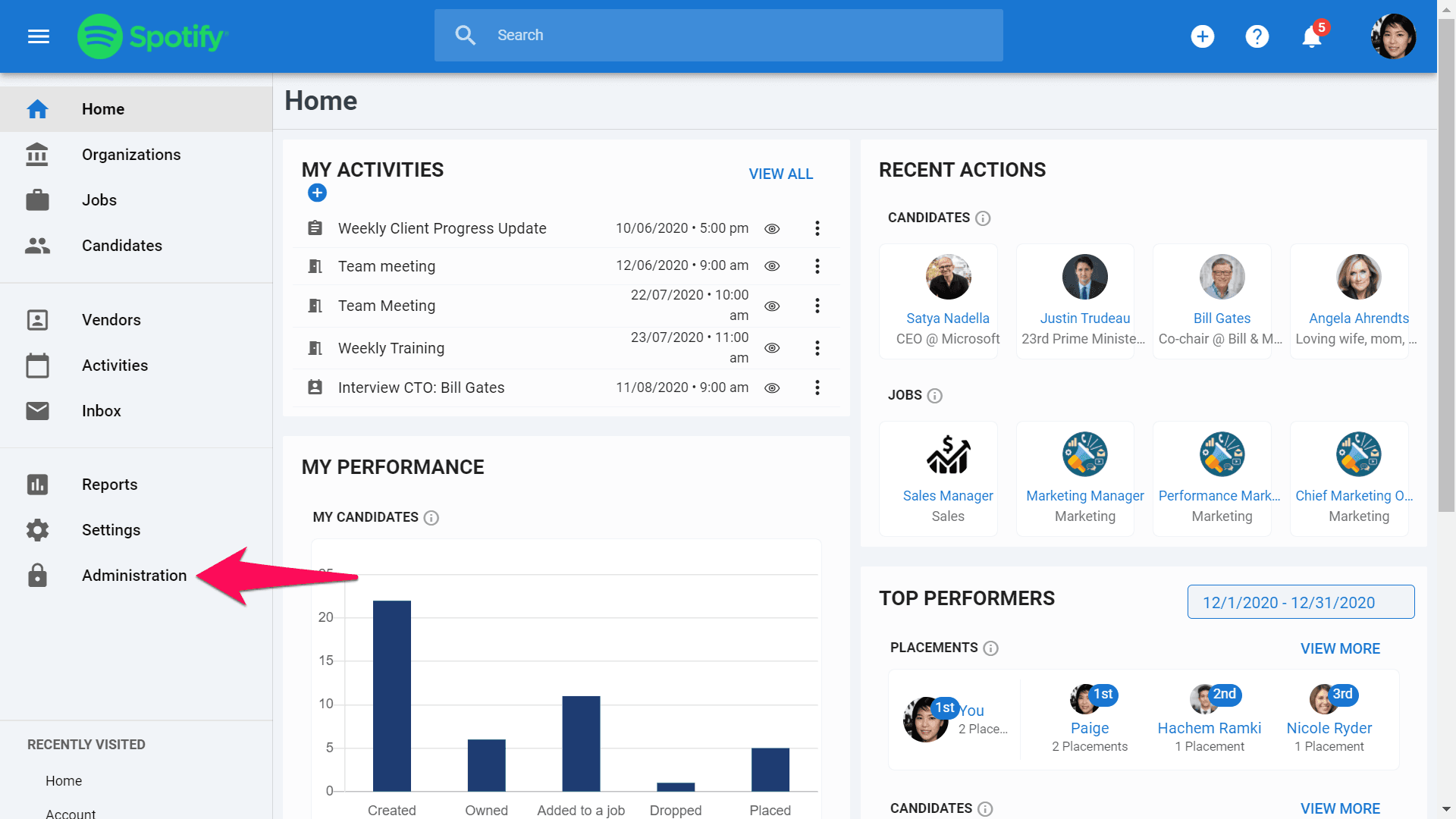Image resolution: width=1456 pixels, height=819 pixels.
Task: Open more options for Team Meeting 22/07/2020
Action: [x=817, y=306]
